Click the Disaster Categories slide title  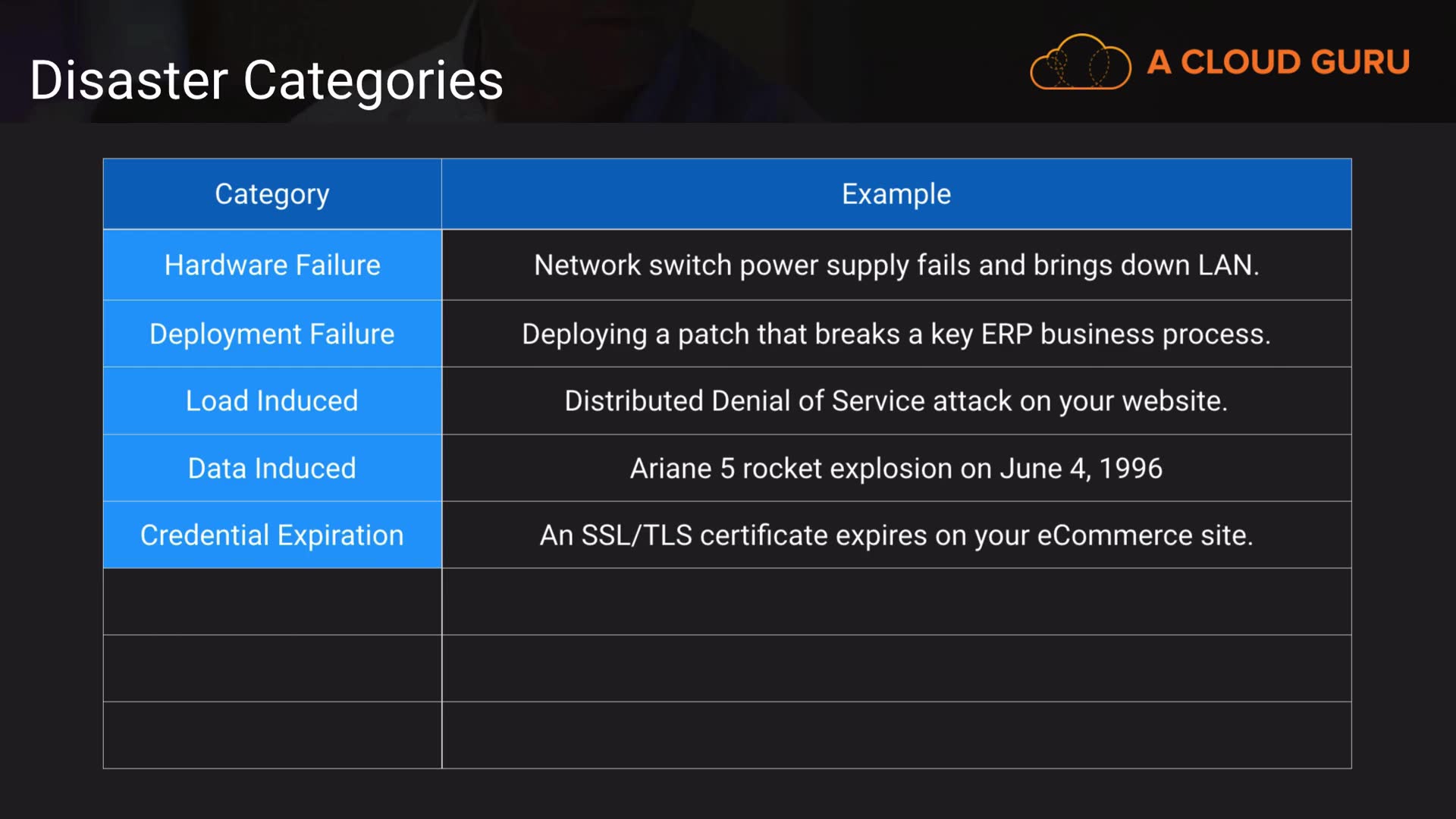pyautogui.click(x=266, y=80)
